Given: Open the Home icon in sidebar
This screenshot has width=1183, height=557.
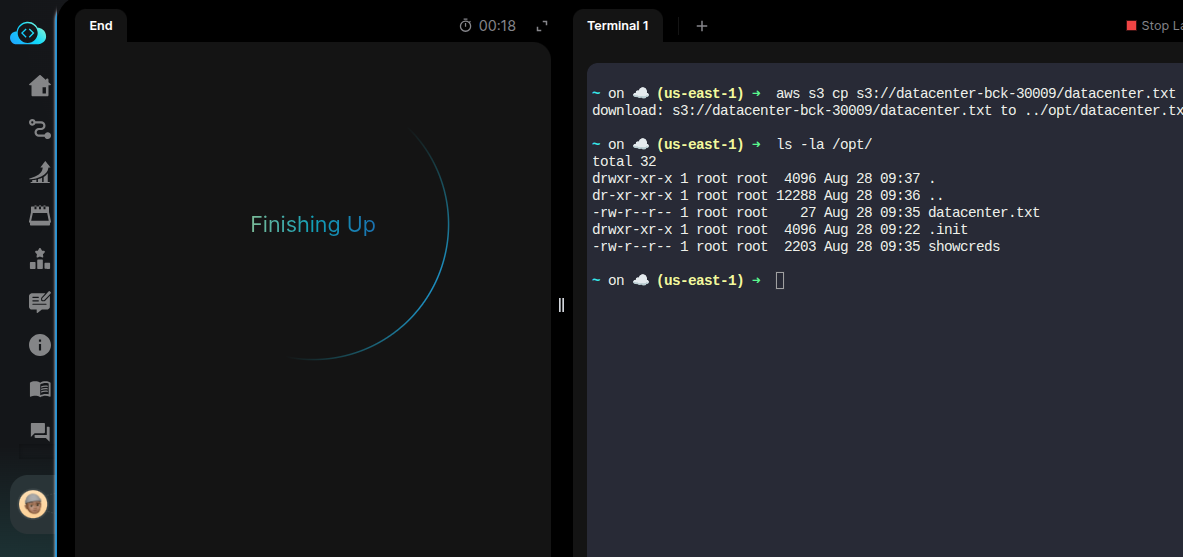Looking at the screenshot, I should click(x=39, y=86).
